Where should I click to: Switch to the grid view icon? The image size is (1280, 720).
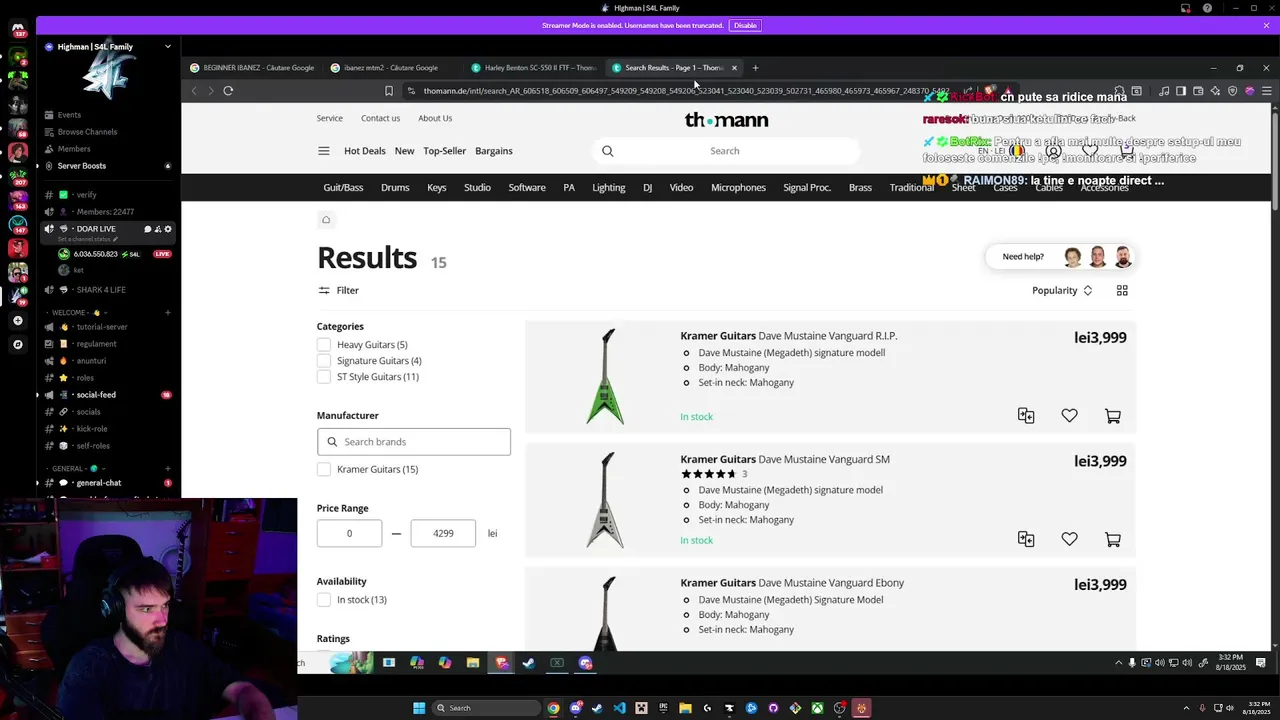pyautogui.click(x=1122, y=291)
